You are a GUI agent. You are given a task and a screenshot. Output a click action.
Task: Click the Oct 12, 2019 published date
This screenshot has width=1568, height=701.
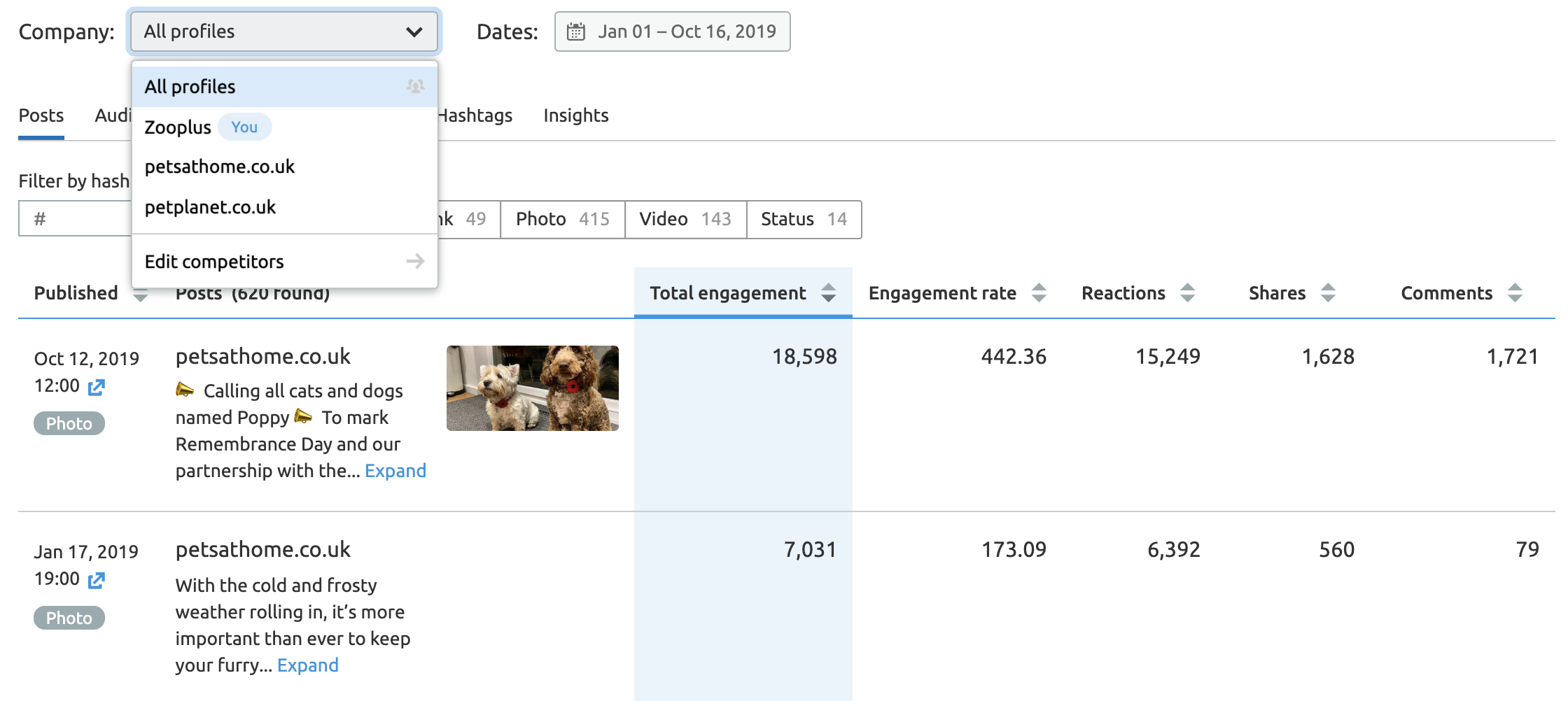[87, 359]
